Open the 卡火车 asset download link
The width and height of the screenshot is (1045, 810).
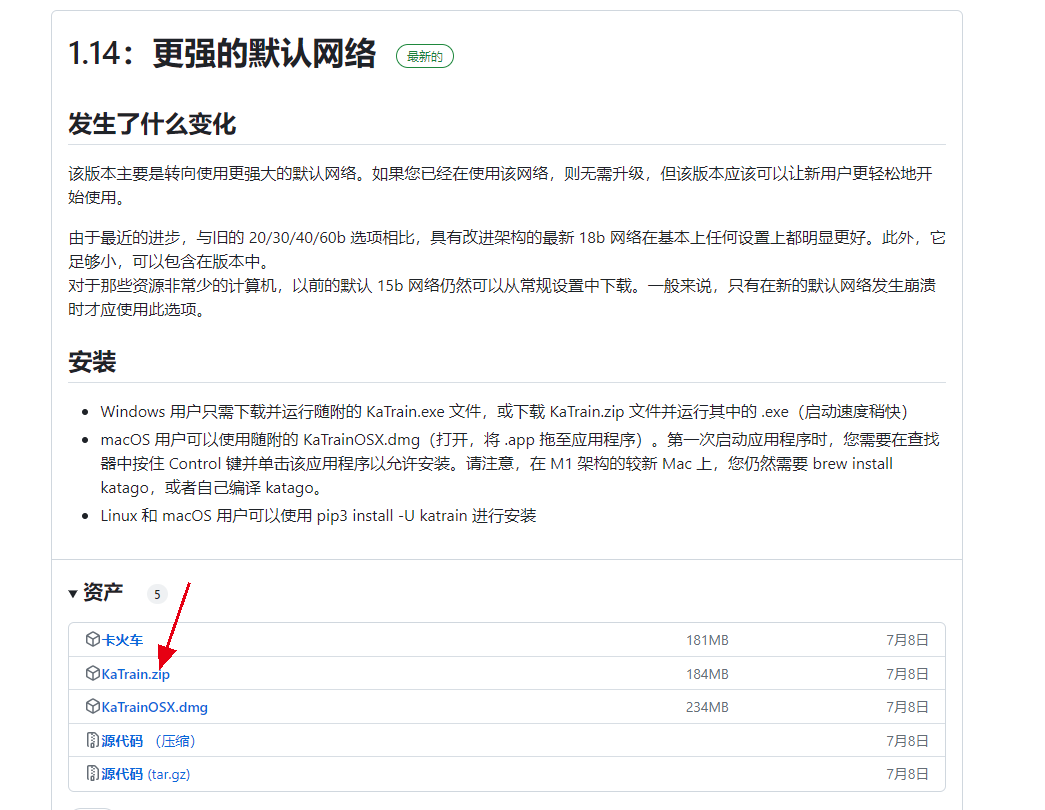tap(122, 640)
